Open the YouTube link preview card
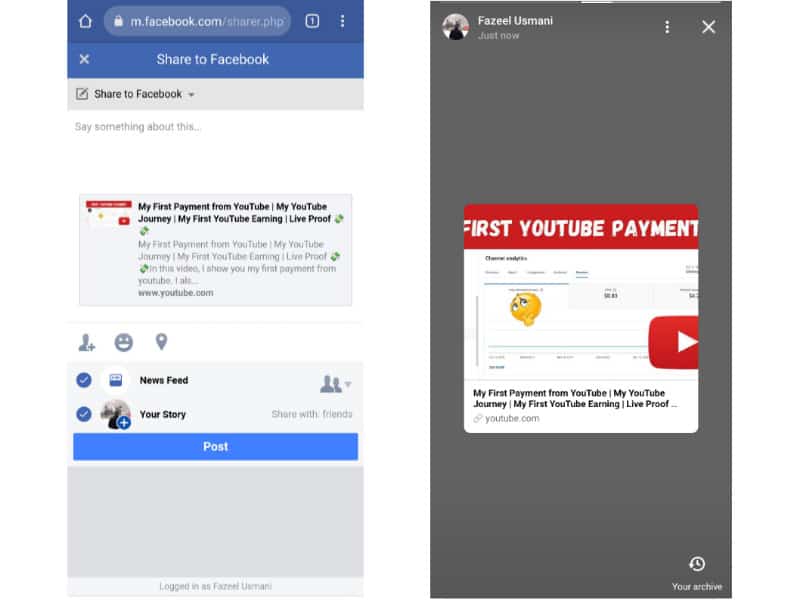 [x=215, y=249]
